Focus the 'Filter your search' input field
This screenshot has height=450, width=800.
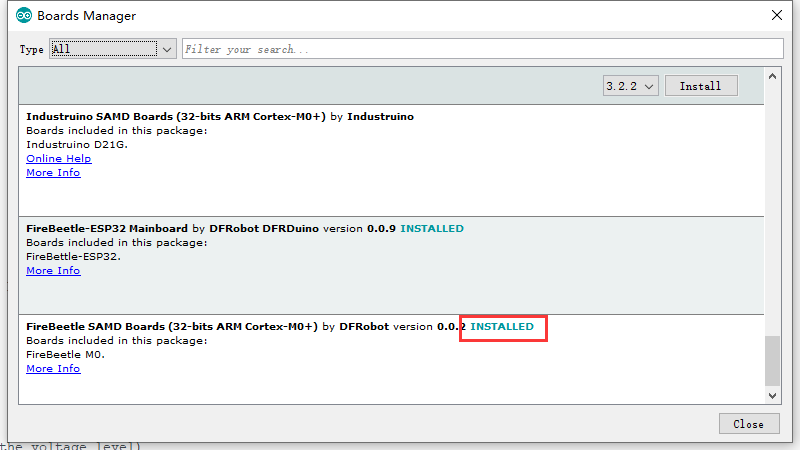(483, 49)
